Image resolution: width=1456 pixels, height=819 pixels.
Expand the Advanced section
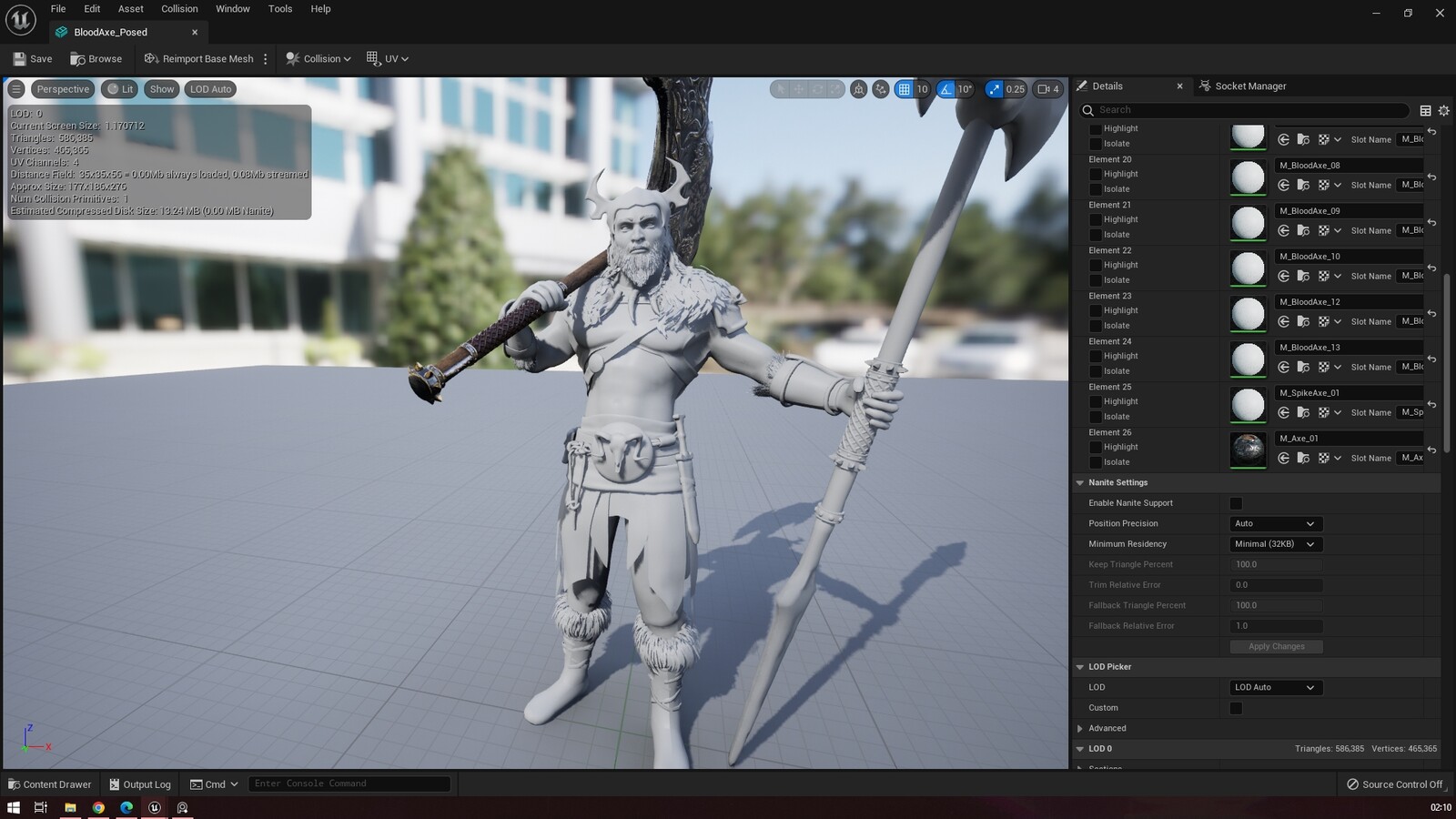1080,729
